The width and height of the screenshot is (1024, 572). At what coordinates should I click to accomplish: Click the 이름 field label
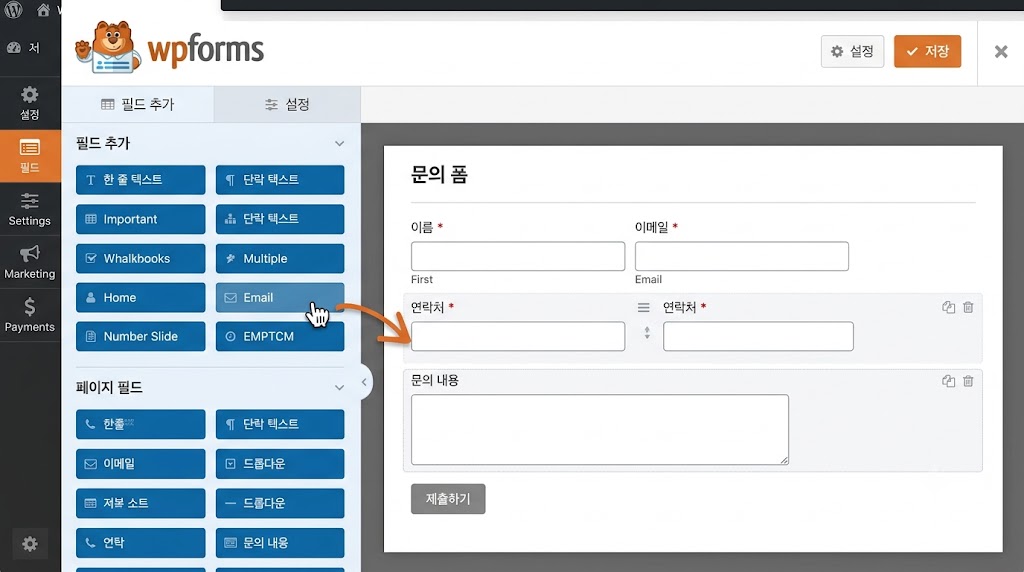[422, 227]
